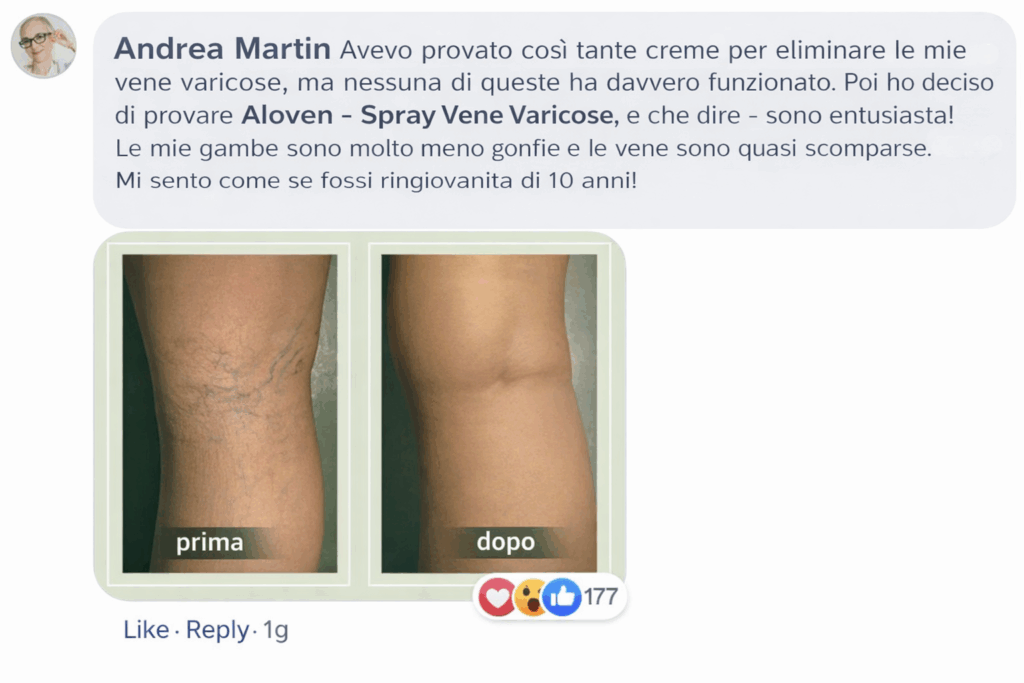Click the blue thumbs-up reaction icon
This screenshot has width=1024, height=683.
tap(561, 597)
